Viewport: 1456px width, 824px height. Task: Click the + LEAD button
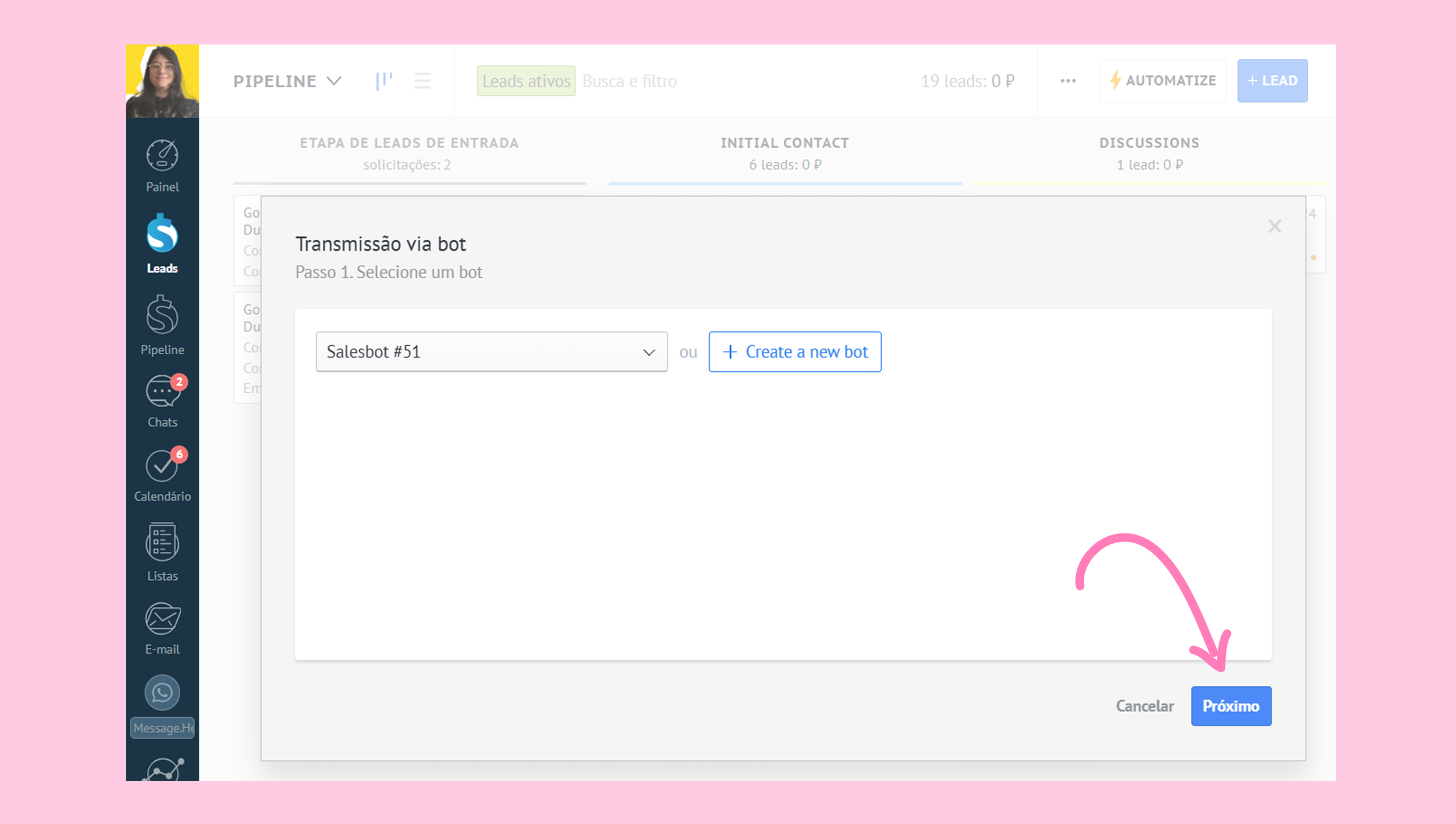[x=1272, y=81]
